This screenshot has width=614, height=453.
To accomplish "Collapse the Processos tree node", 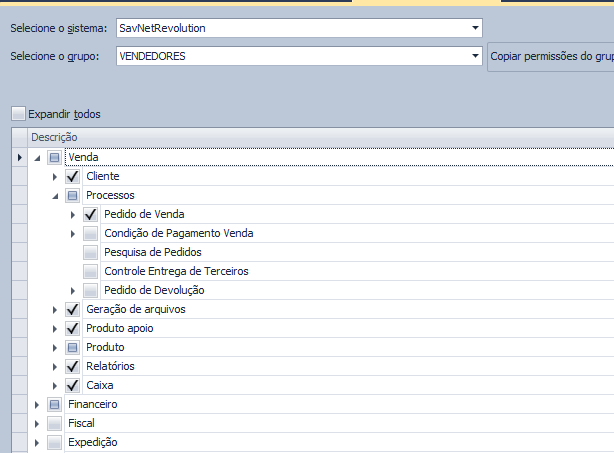I will tap(55, 196).
